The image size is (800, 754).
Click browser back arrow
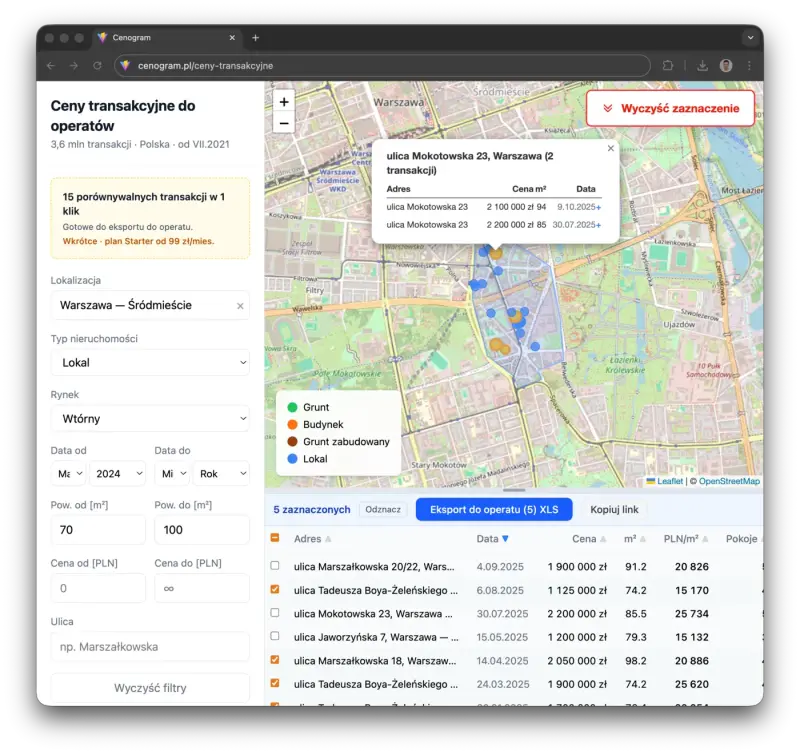point(51,65)
